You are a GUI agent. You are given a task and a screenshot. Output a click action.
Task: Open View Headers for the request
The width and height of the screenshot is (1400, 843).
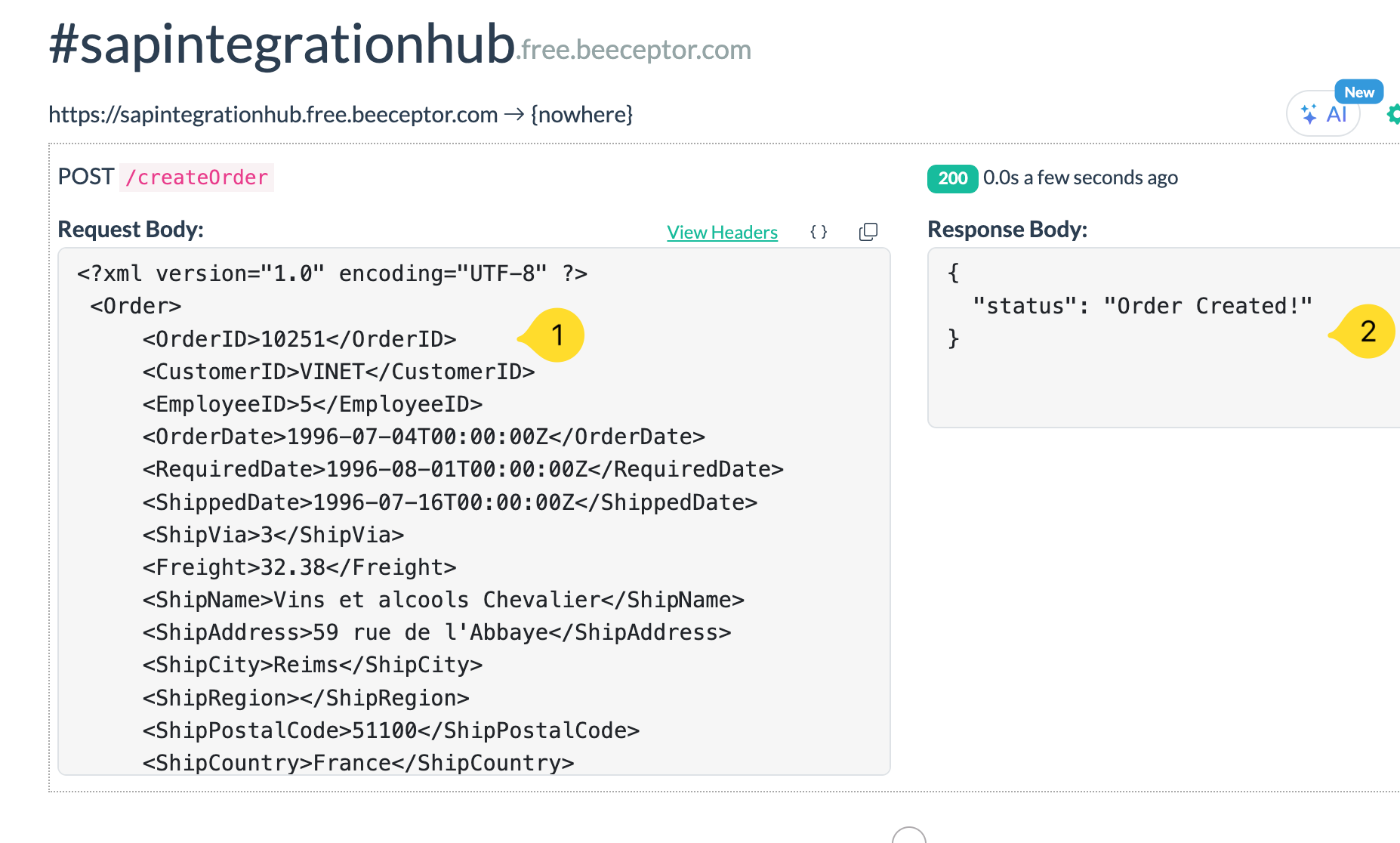click(722, 232)
